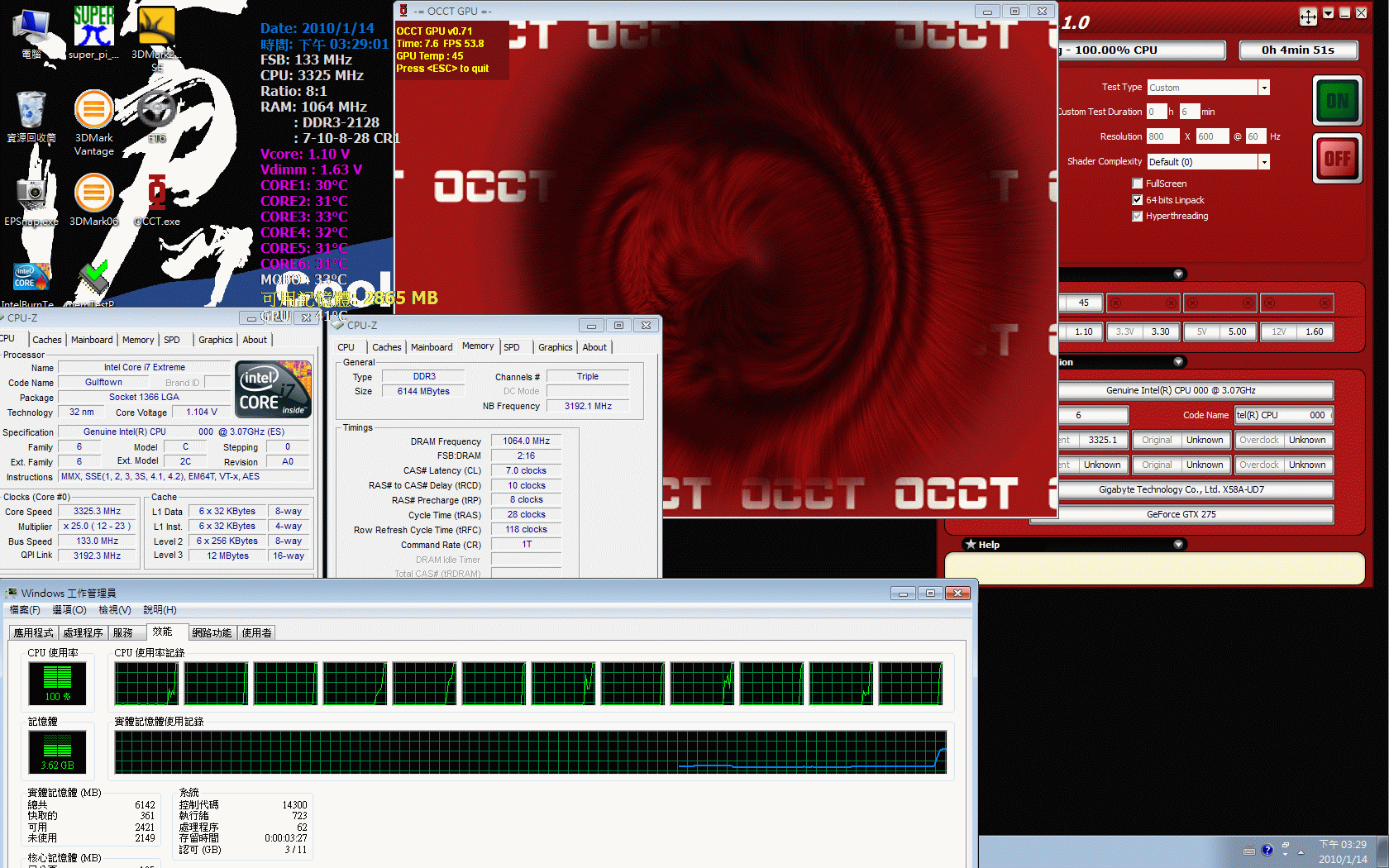This screenshot has width=1389, height=868.
Task: Start the test with green ON button
Action: [x=1337, y=101]
